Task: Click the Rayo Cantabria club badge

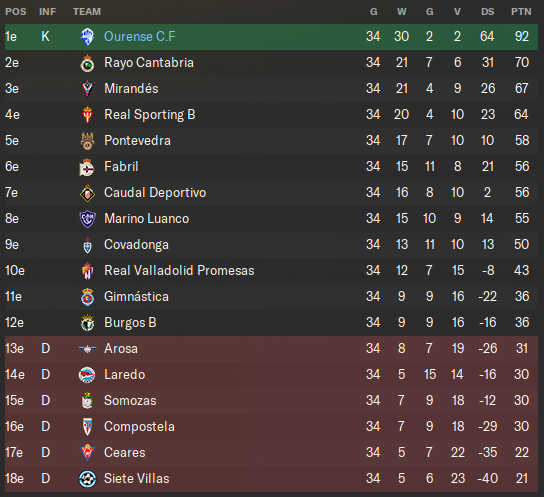Action: point(87,63)
